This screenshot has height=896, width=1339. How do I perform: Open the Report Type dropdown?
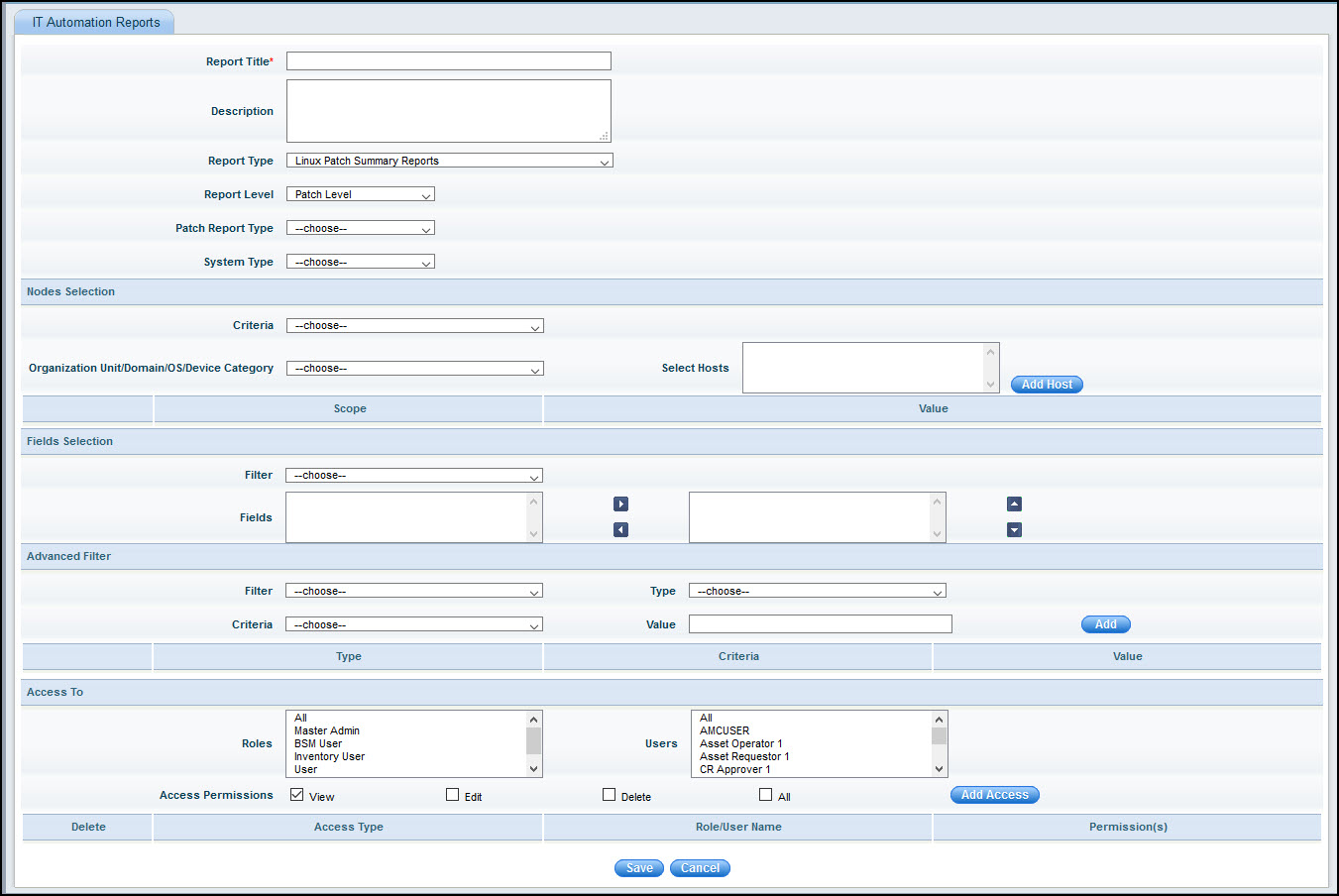pos(449,161)
